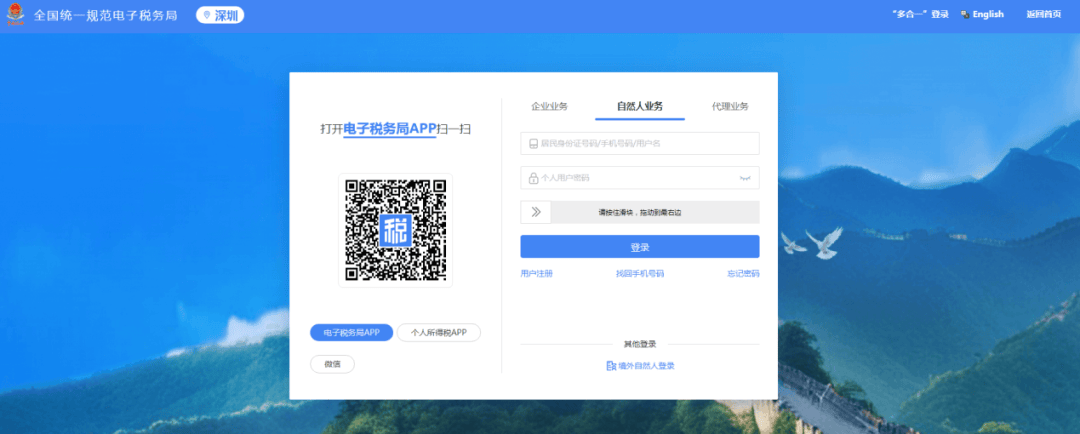Click the 用户注册 link
This screenshot has width=1080, height=434.
[536, 273]
